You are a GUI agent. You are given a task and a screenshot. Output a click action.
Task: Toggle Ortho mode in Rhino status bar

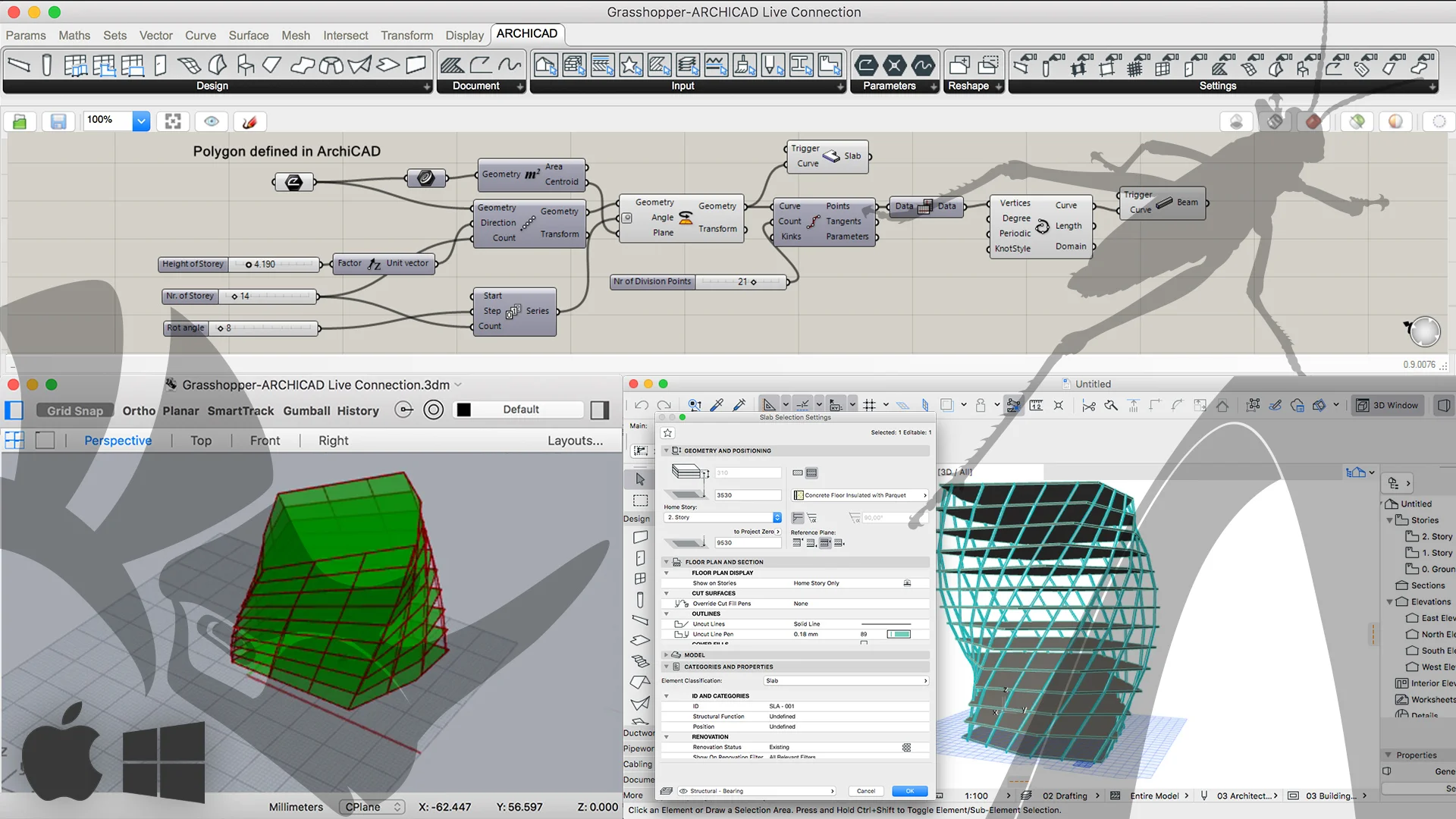(139, 410)
